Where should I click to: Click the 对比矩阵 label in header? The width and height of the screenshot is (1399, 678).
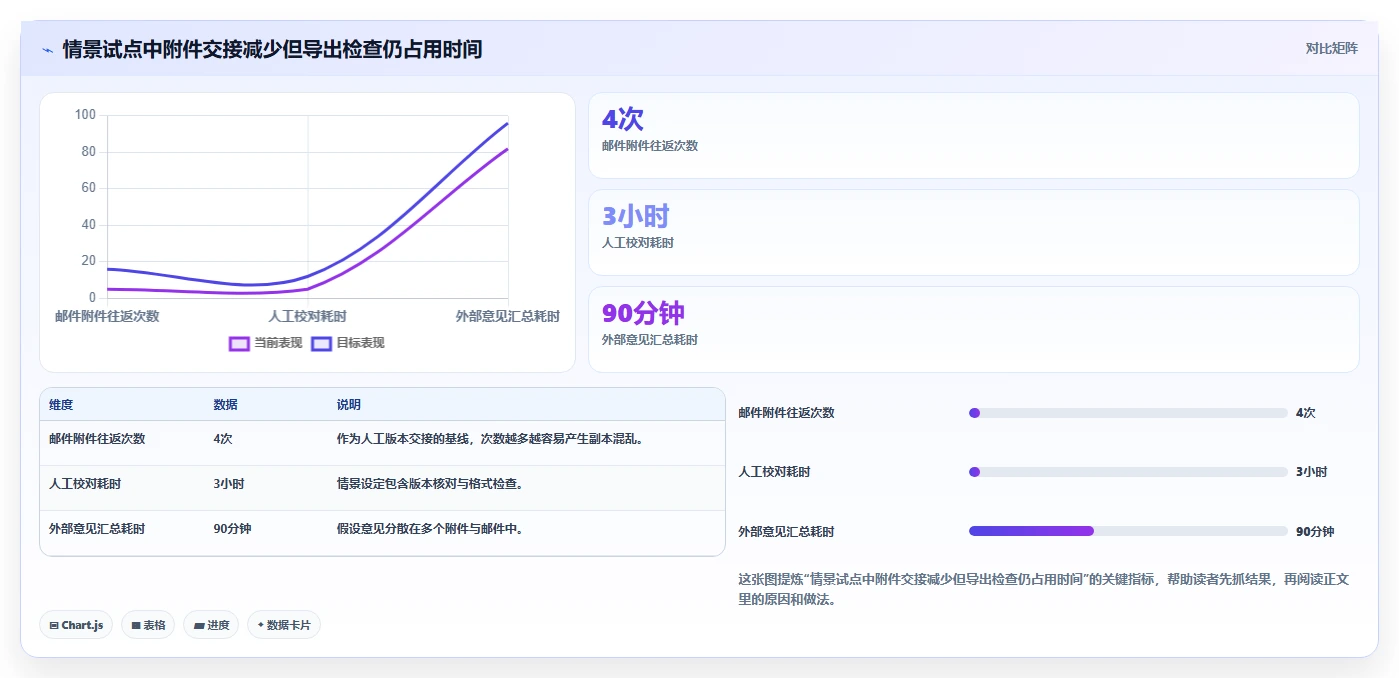1331,48
